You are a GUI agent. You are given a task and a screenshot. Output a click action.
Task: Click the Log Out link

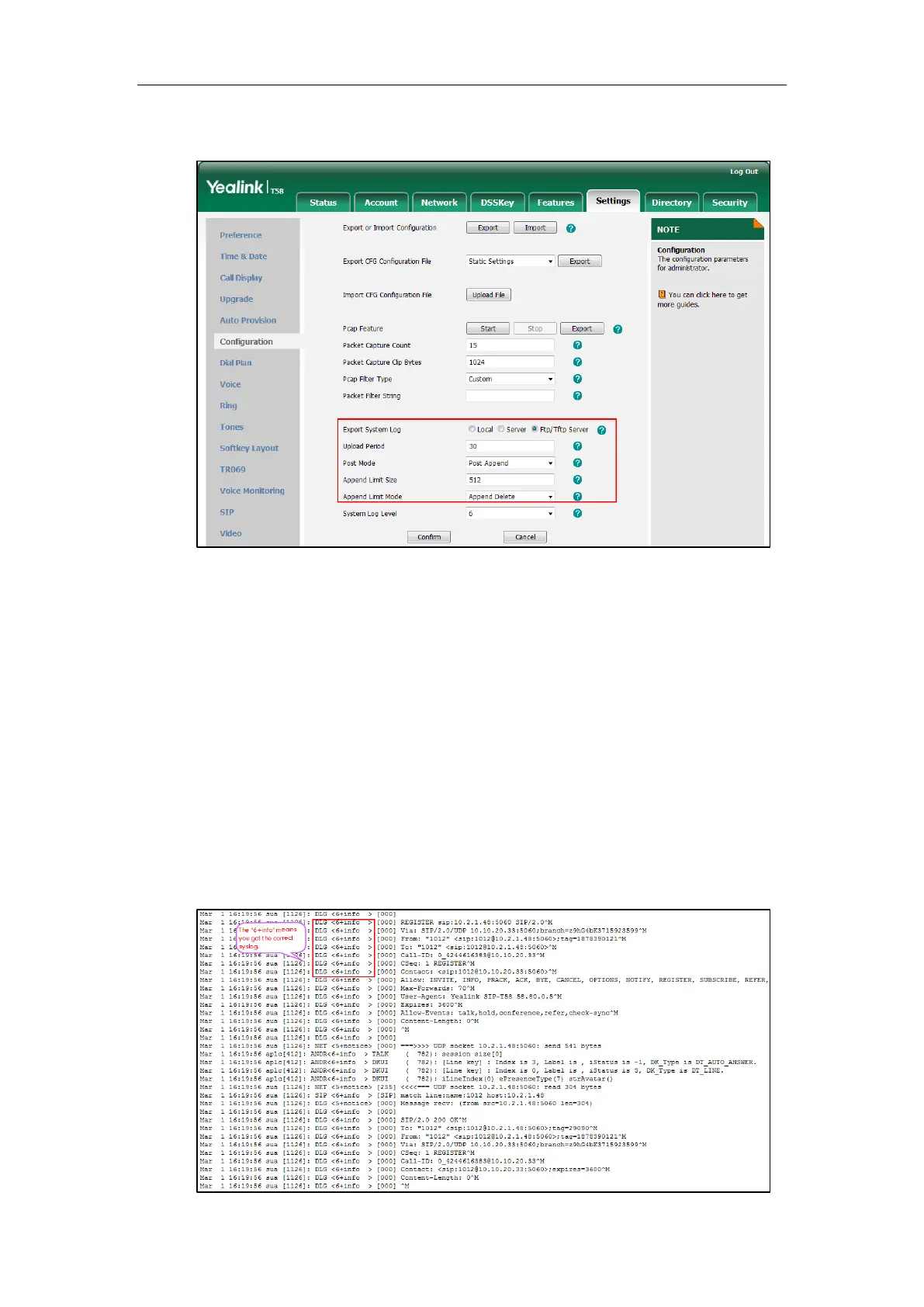743,172
